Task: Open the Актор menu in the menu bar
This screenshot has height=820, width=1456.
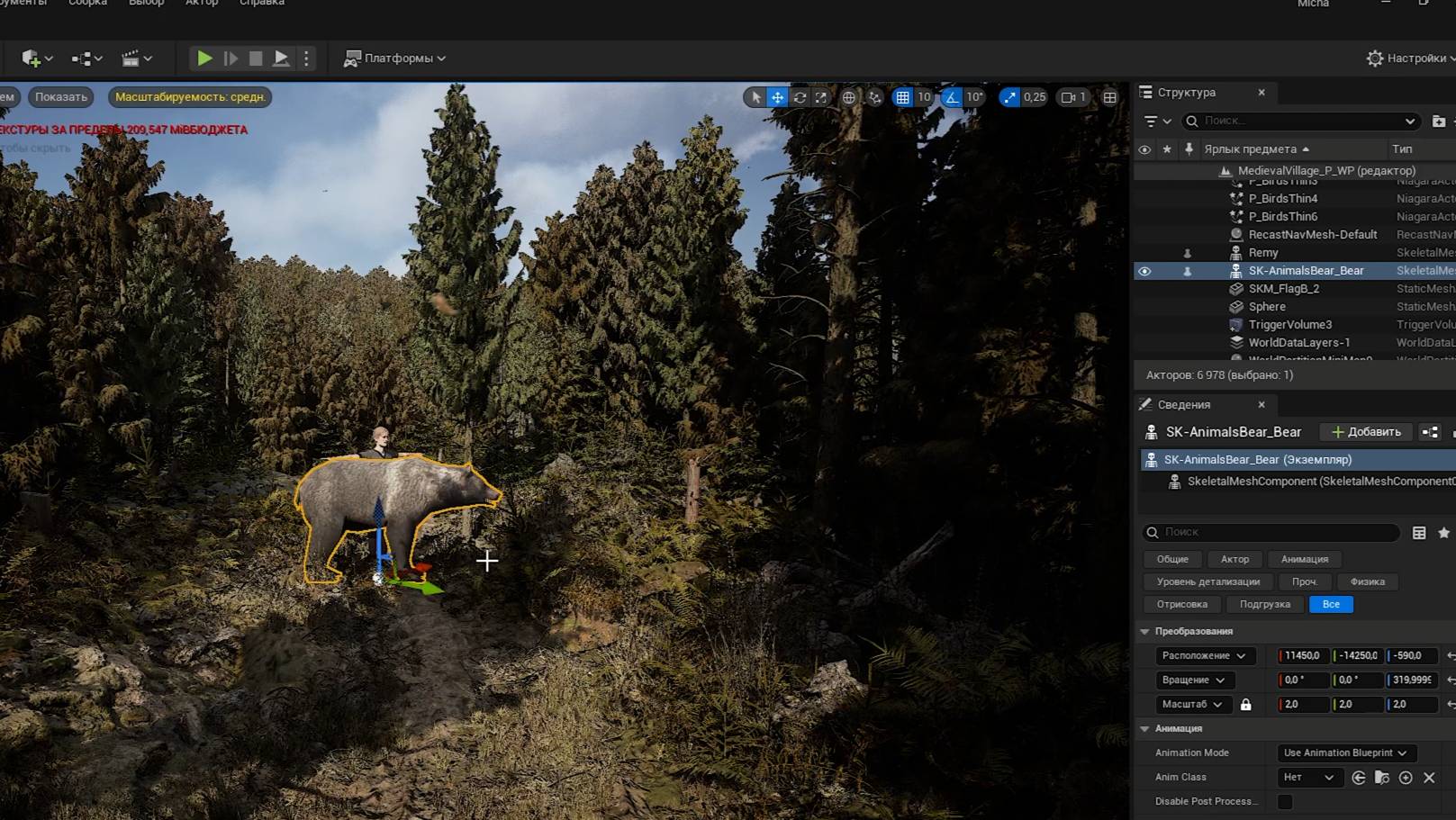Action: point(201,4)
